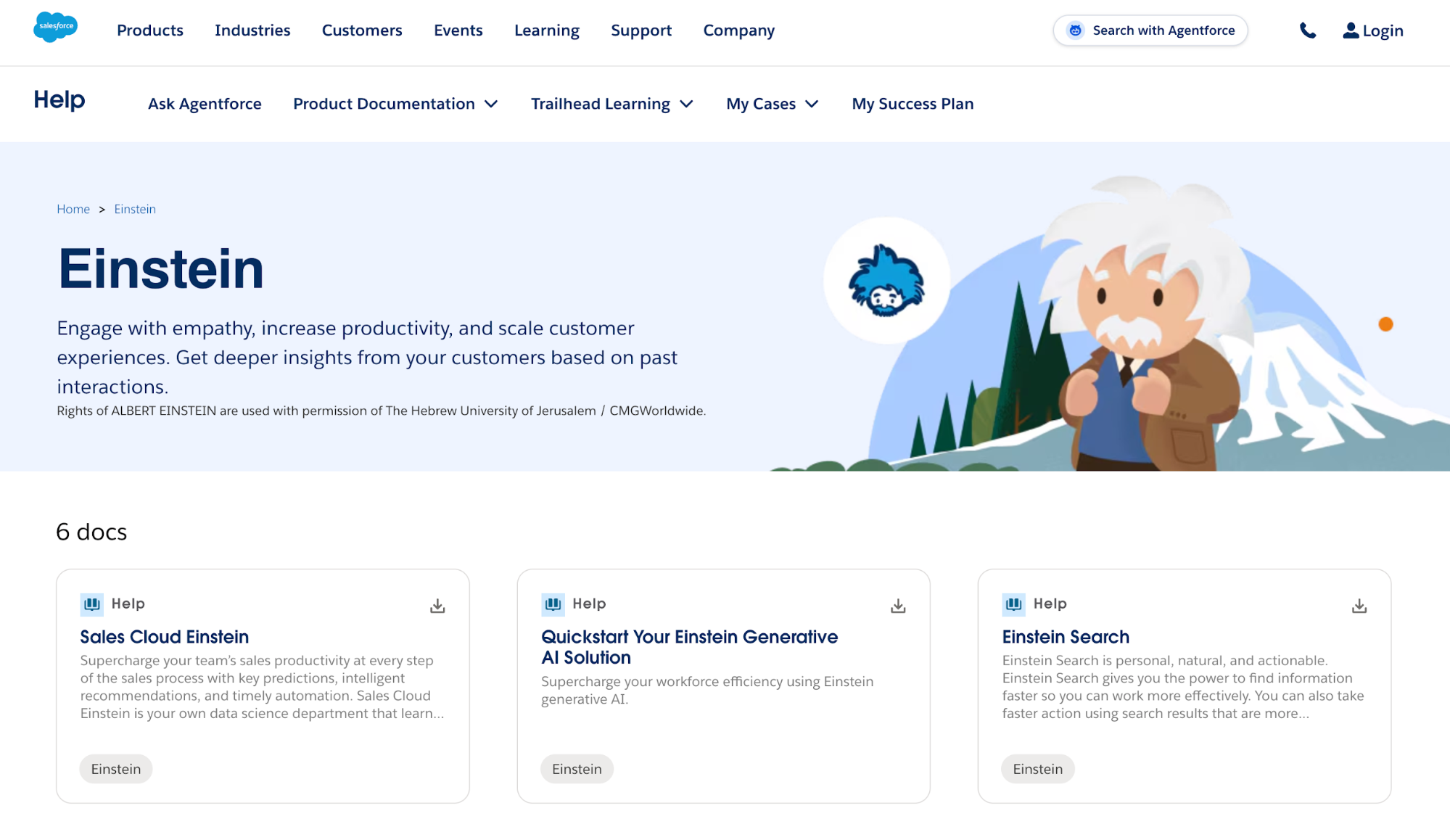The height and width of the screenshot is (840, 1450).
Task: Click the Agentforce robot icon in search bar
Action: [x=1074, y=30]
